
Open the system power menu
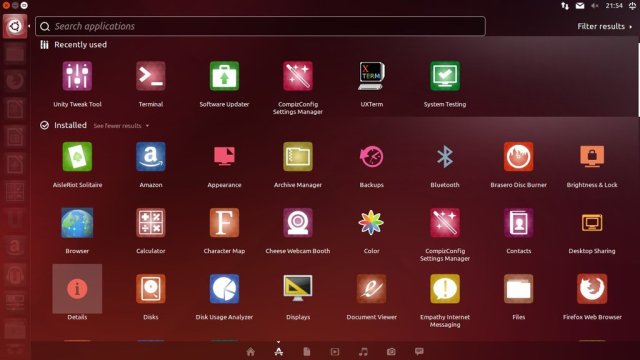pyautogui.click(x=632, y=5)
